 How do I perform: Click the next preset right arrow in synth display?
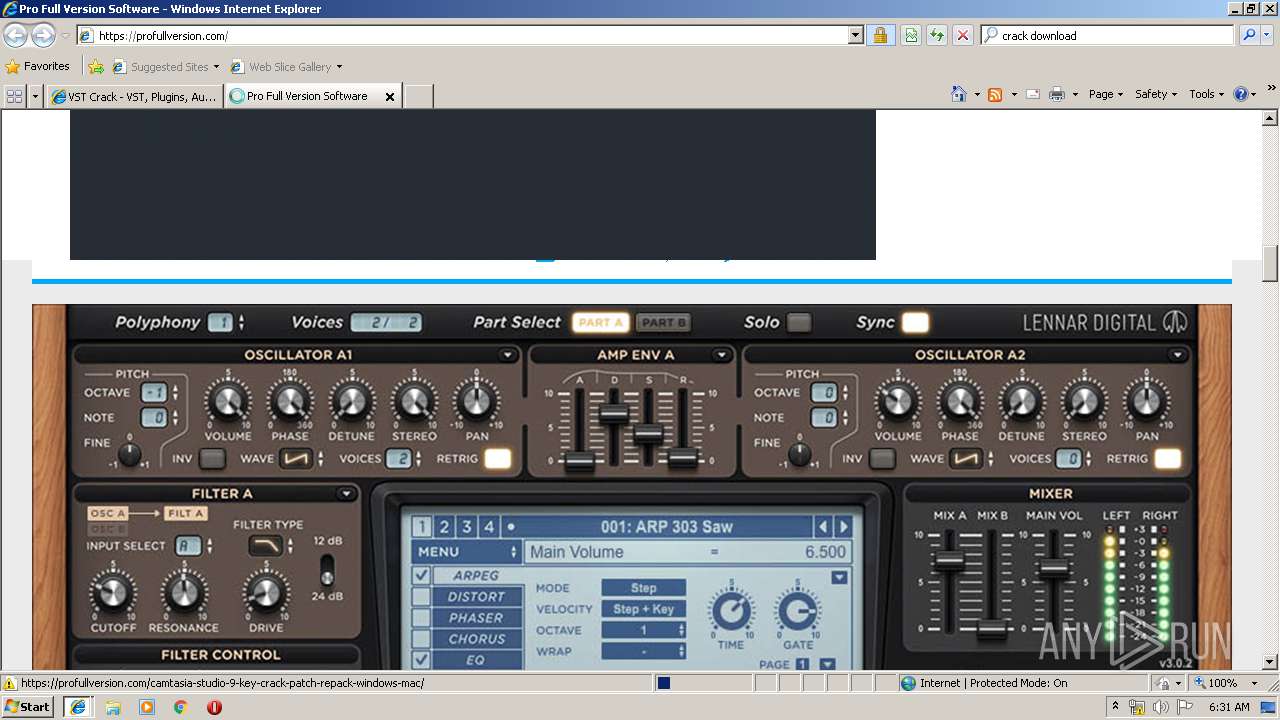click(844, 527)
